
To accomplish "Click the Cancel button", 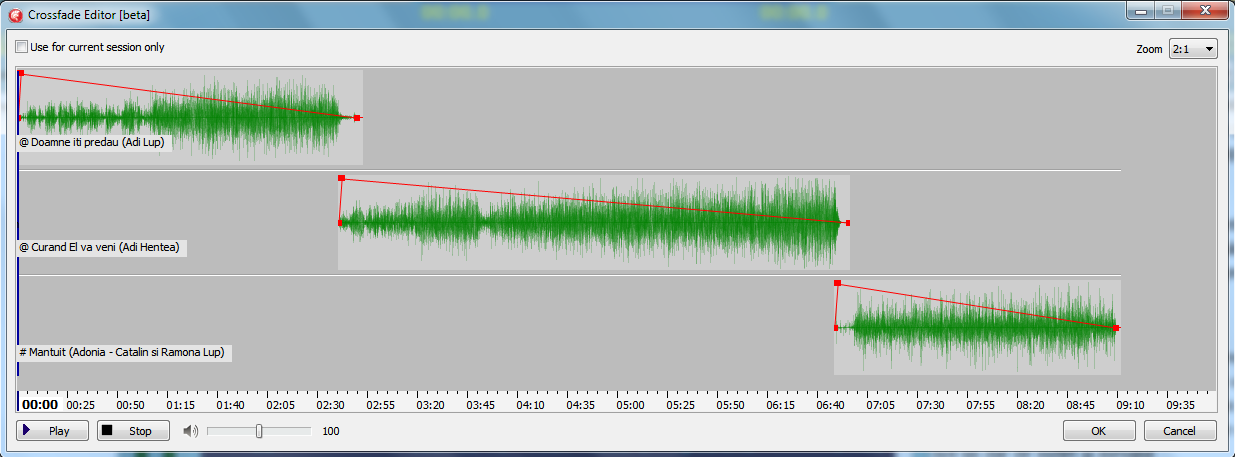I will point(1181,431).
